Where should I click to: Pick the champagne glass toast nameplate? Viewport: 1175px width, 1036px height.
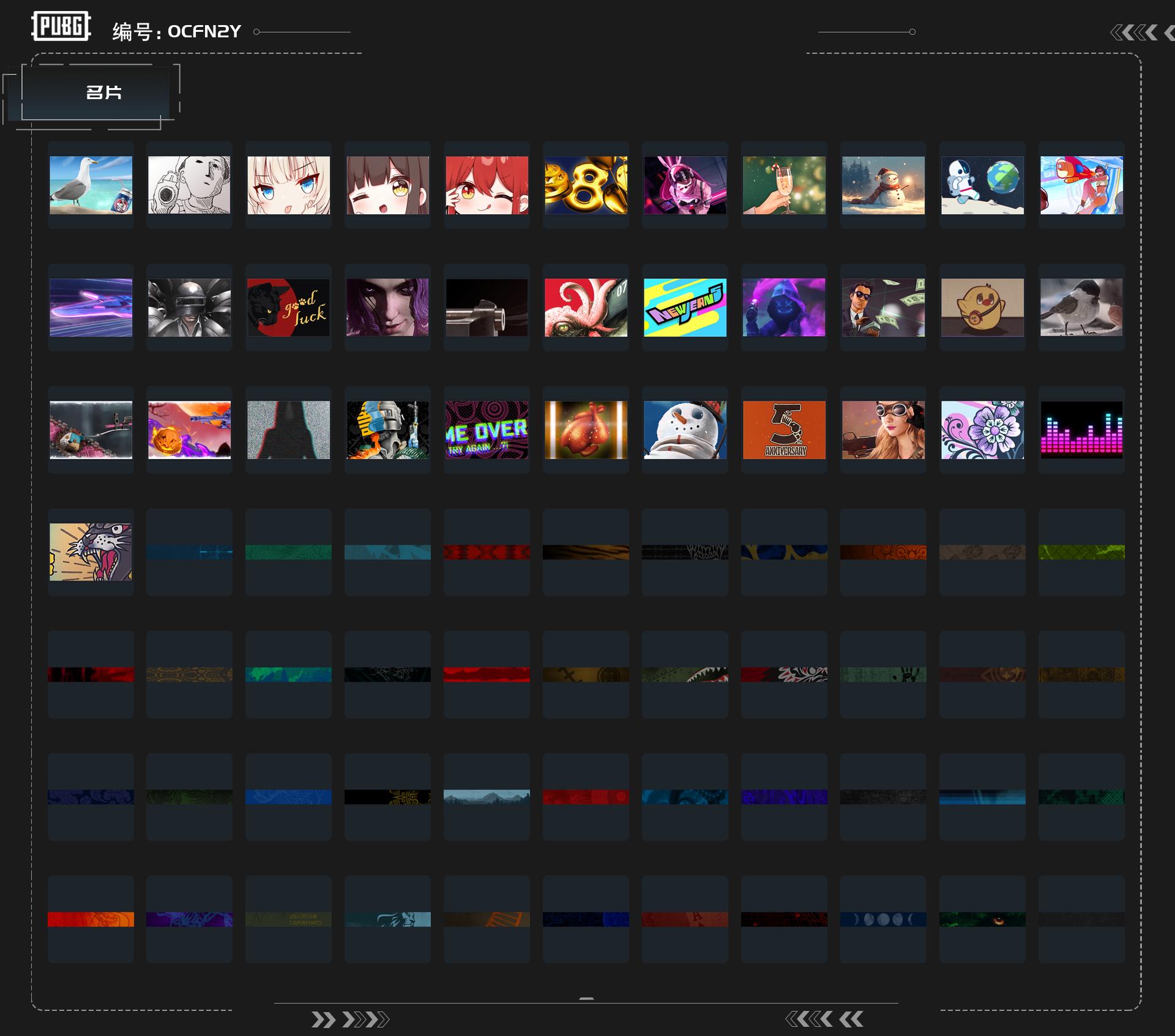[x=785, y=185]
